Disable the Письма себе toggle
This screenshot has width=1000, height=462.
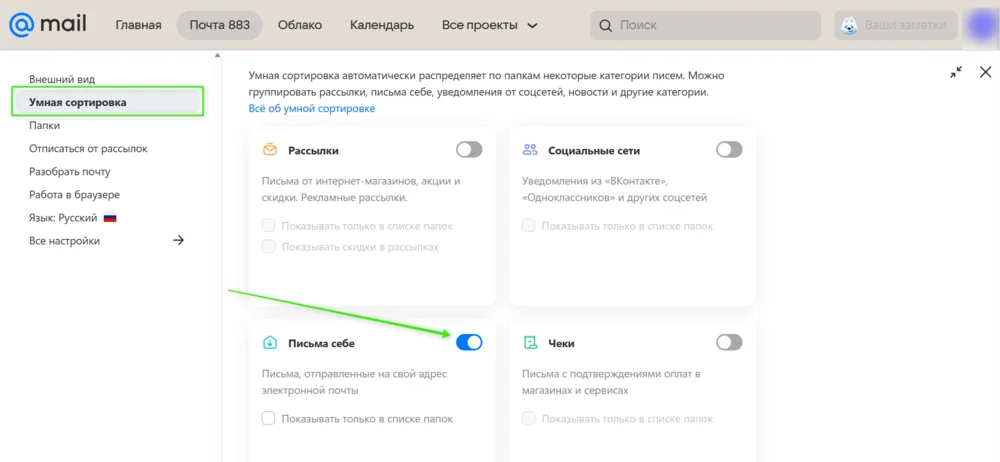click(469, 343)
